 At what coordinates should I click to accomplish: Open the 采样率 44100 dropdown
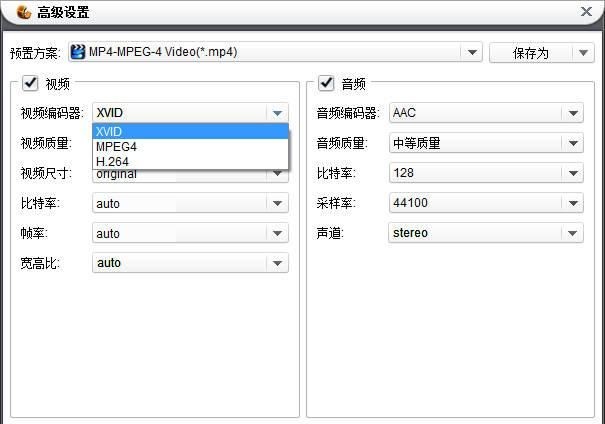tap(486, 203)
